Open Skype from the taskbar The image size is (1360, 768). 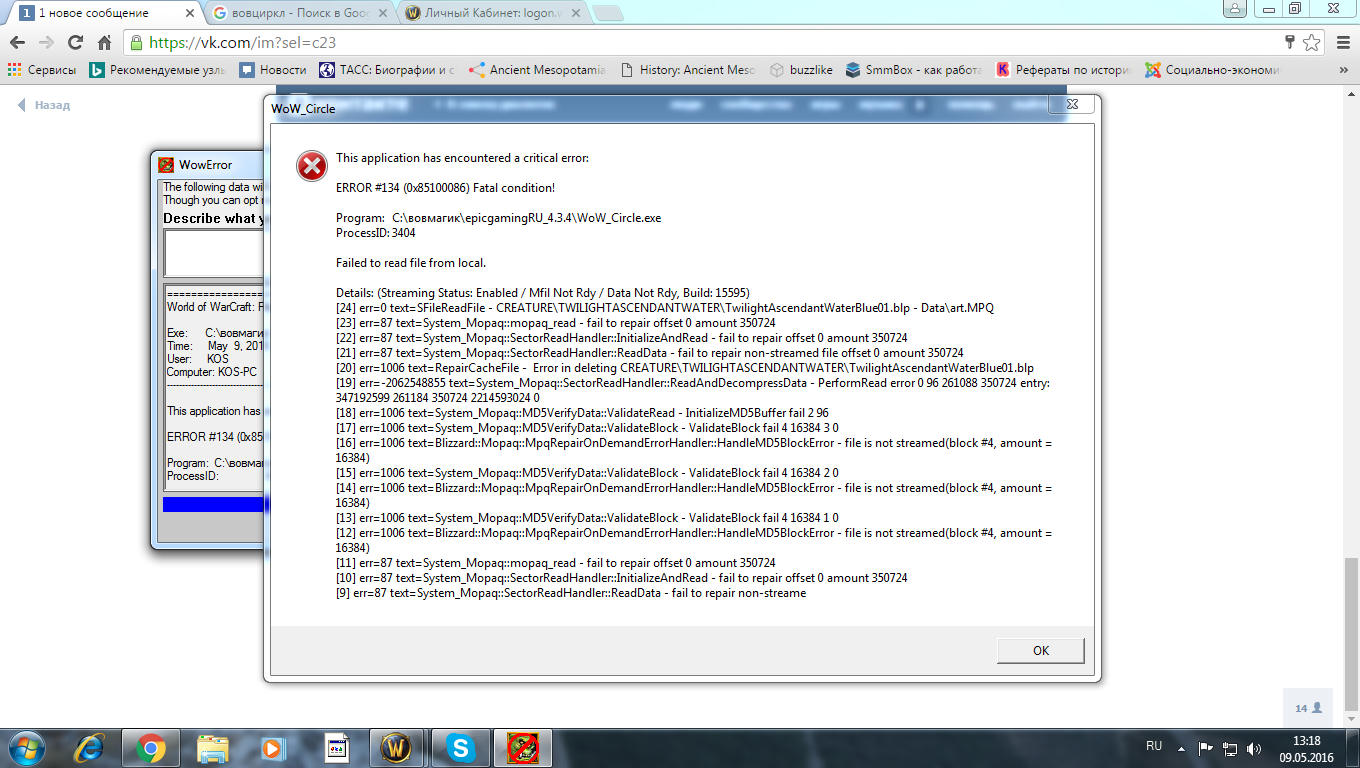(460, 747)
